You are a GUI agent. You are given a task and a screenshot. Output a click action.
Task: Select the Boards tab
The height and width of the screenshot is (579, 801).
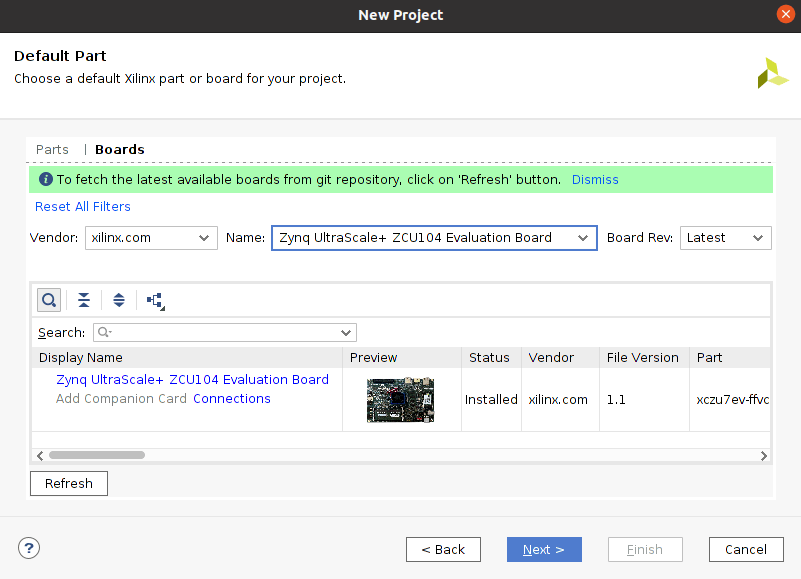click(120, 149)
